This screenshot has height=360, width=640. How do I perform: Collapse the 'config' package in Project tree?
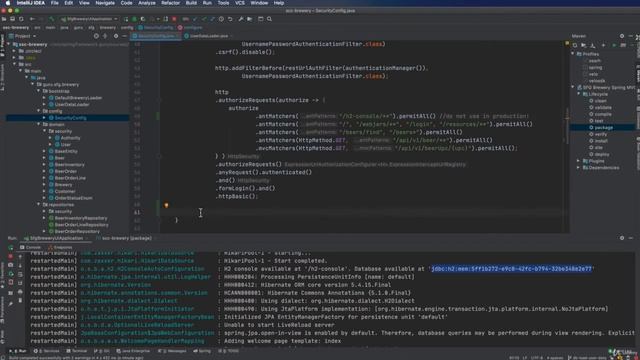39,111
